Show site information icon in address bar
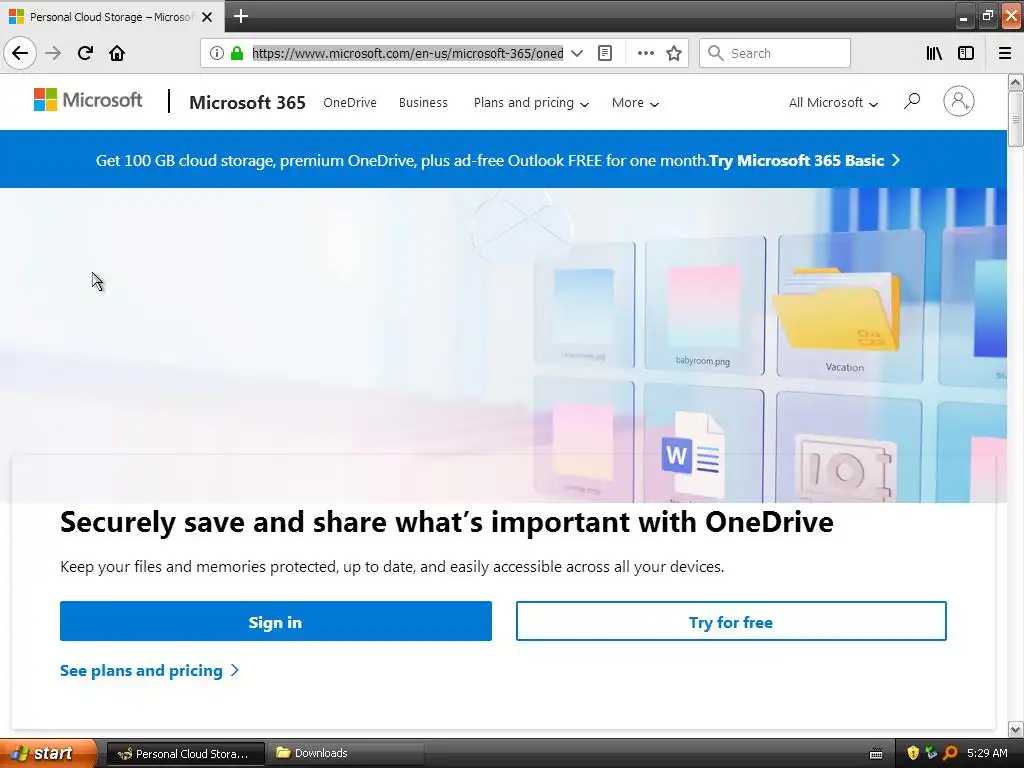This screenshot has width=1024, height=768. coord(217,53)
